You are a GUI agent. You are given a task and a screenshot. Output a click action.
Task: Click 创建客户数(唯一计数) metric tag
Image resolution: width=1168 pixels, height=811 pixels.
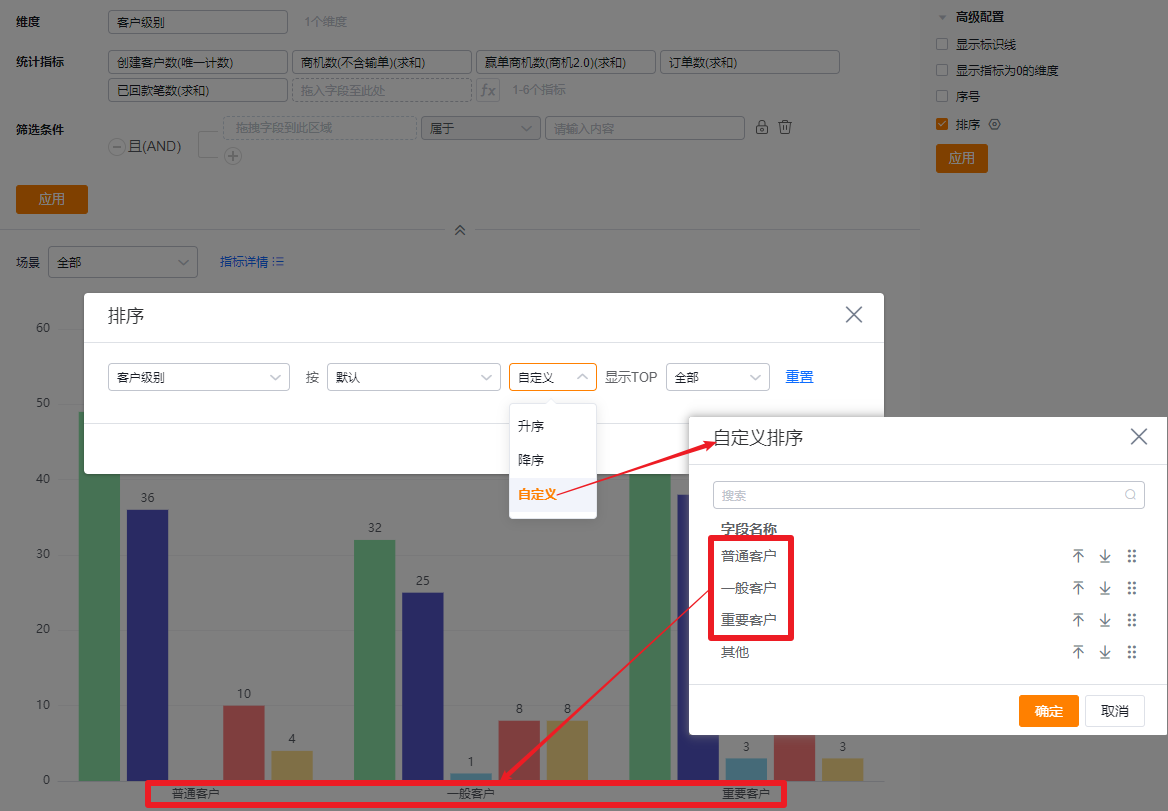click(x=197, y=62)
